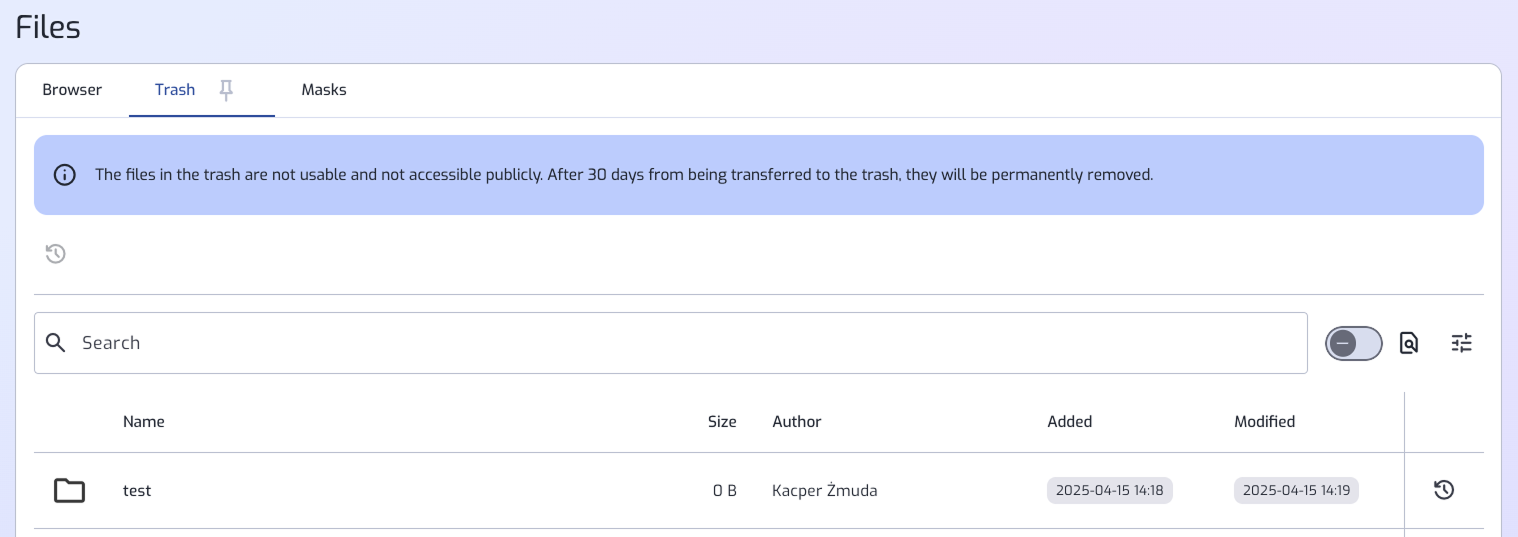The width and height of the screenshot is (1518, 537).
Task: Click the folder icon of the test row
Action: click(69, 490)
